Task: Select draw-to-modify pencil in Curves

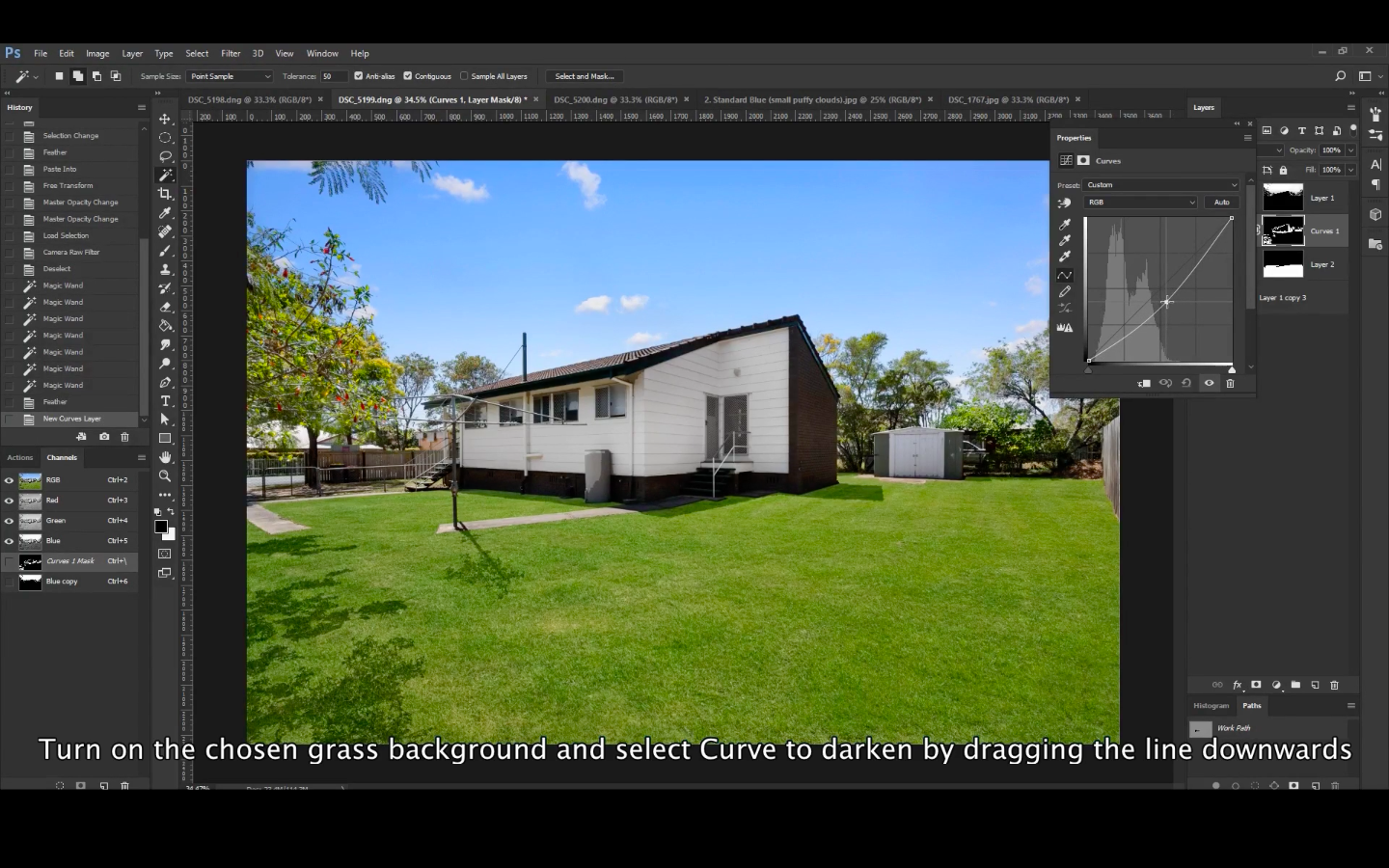Action: point(1065,291)
